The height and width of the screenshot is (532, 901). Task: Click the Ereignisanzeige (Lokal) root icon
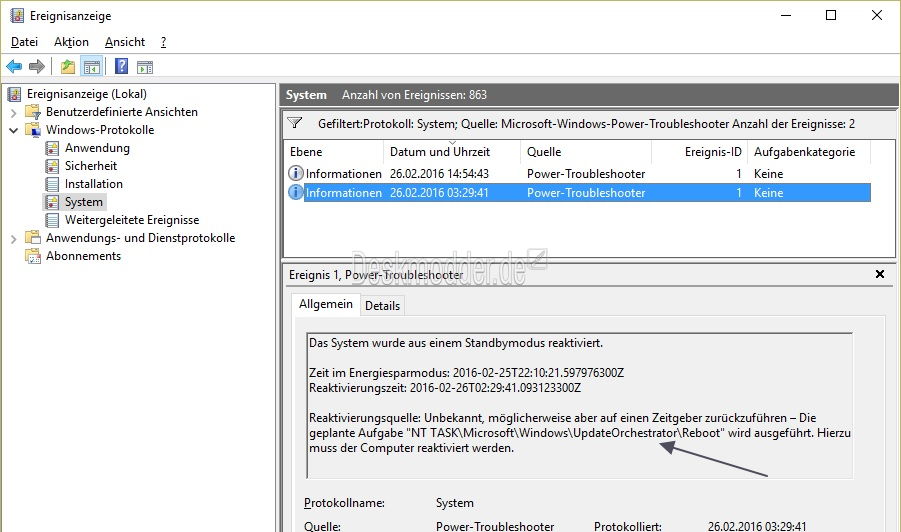click(x=15, y=94)
